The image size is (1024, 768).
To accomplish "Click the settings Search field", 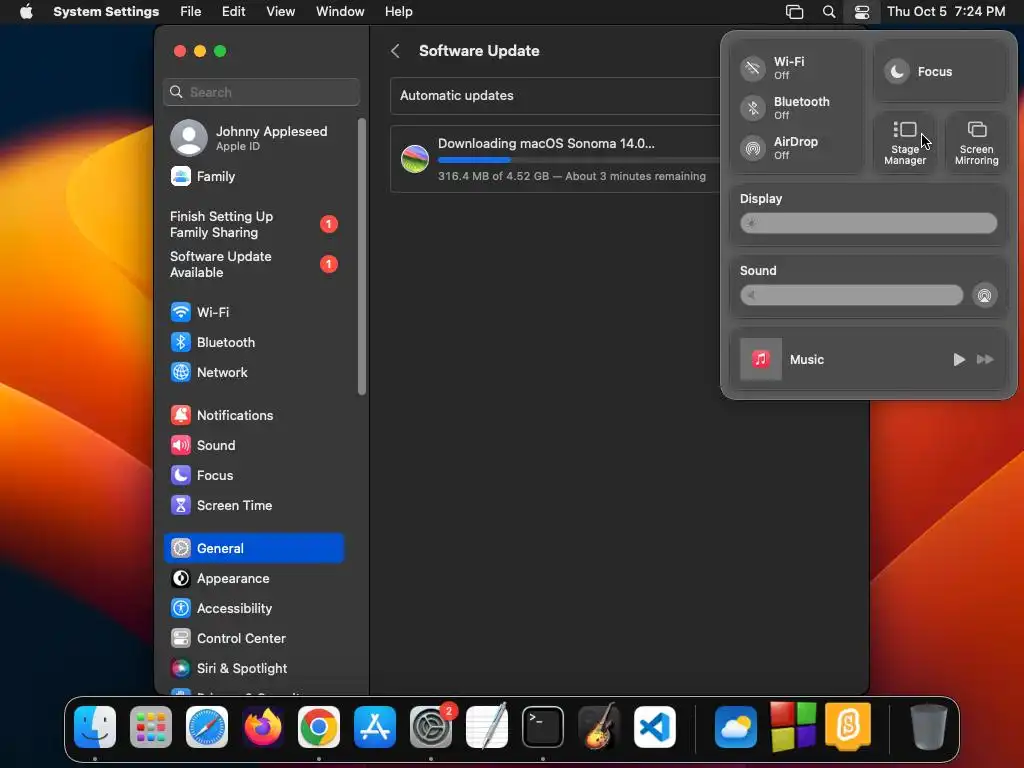I will [x=261, y=92].
